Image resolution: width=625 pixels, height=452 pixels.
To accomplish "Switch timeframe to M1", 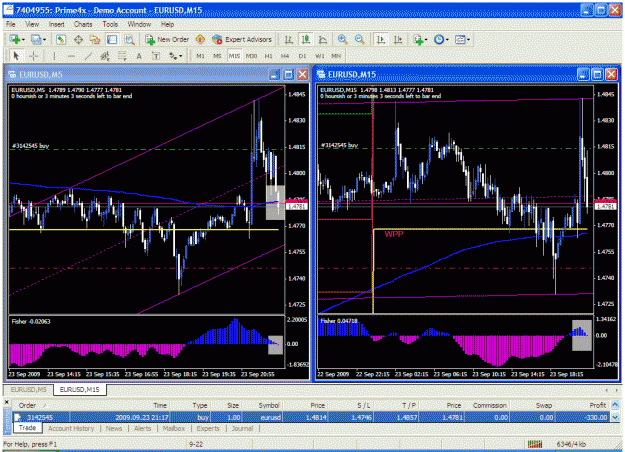I will coord(200,56).
